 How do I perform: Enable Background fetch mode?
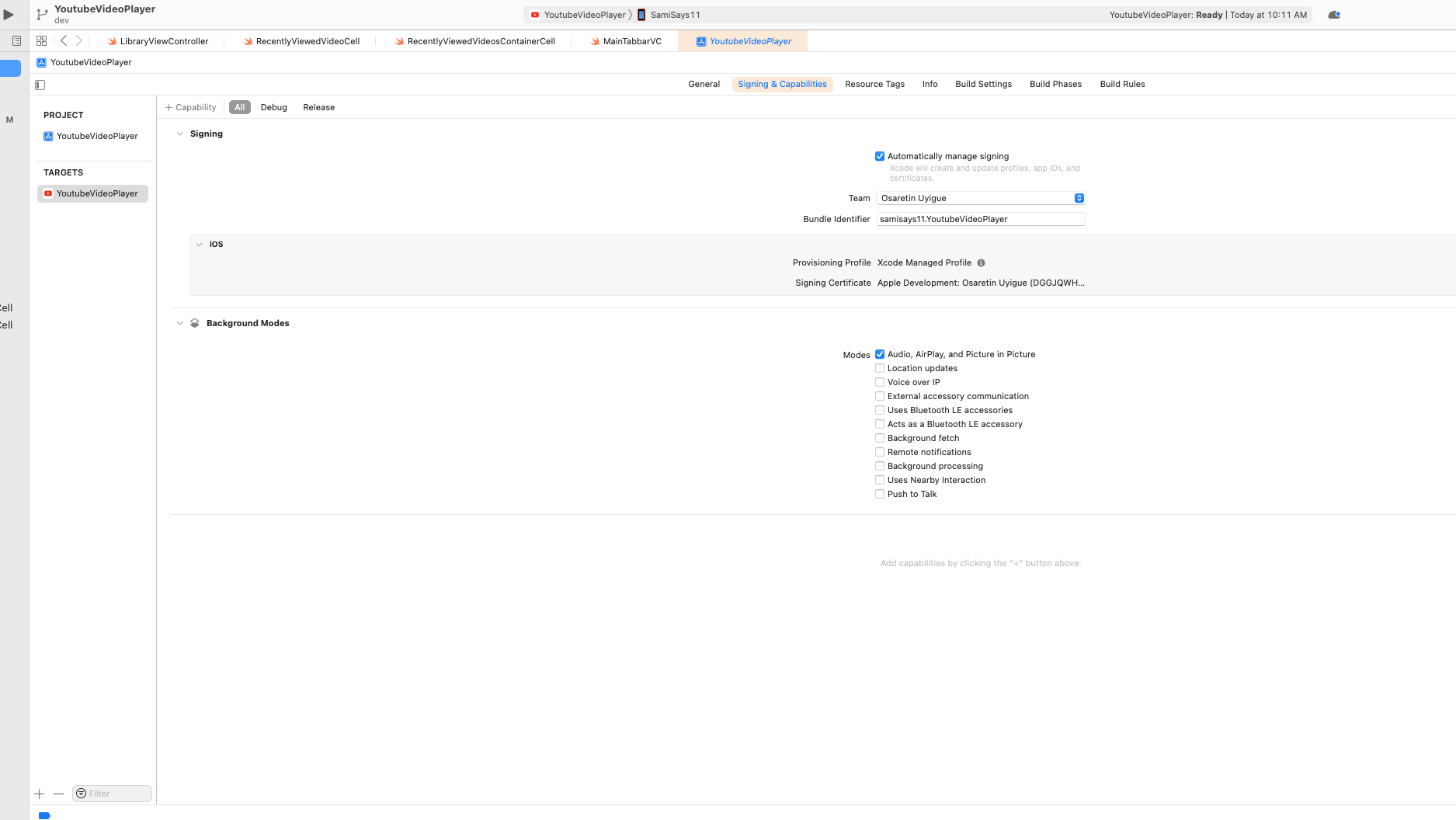pyautogui.click(x=879, y=437)
